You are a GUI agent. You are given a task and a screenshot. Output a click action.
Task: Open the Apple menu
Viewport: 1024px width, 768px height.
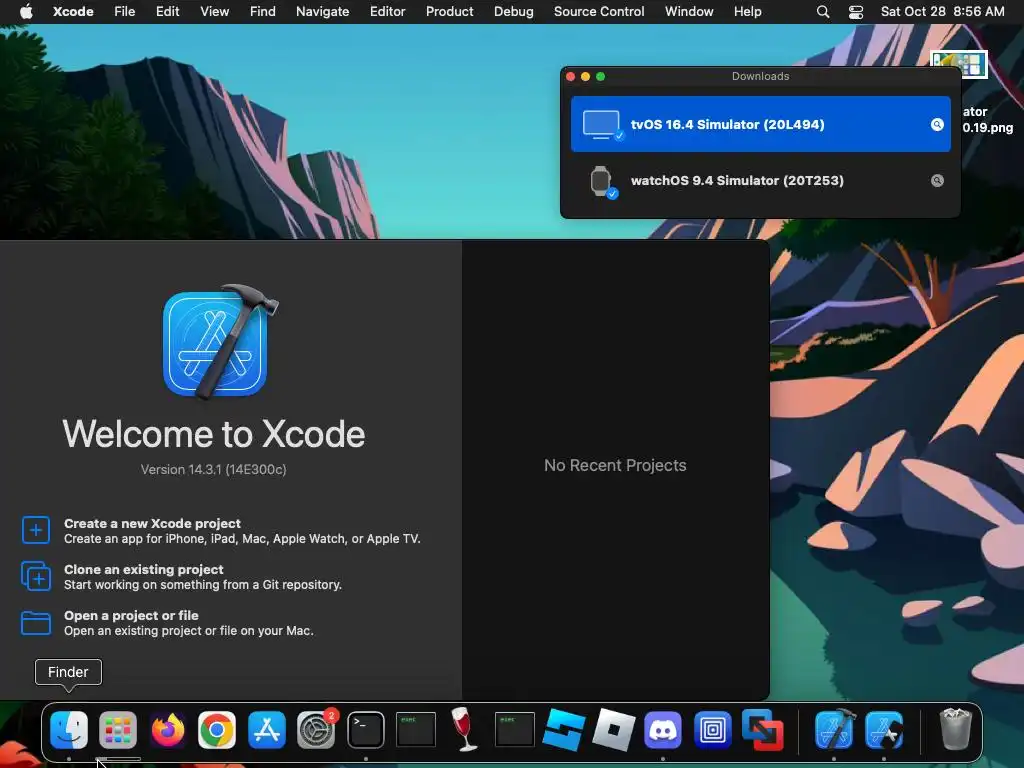tap(26, 12)
